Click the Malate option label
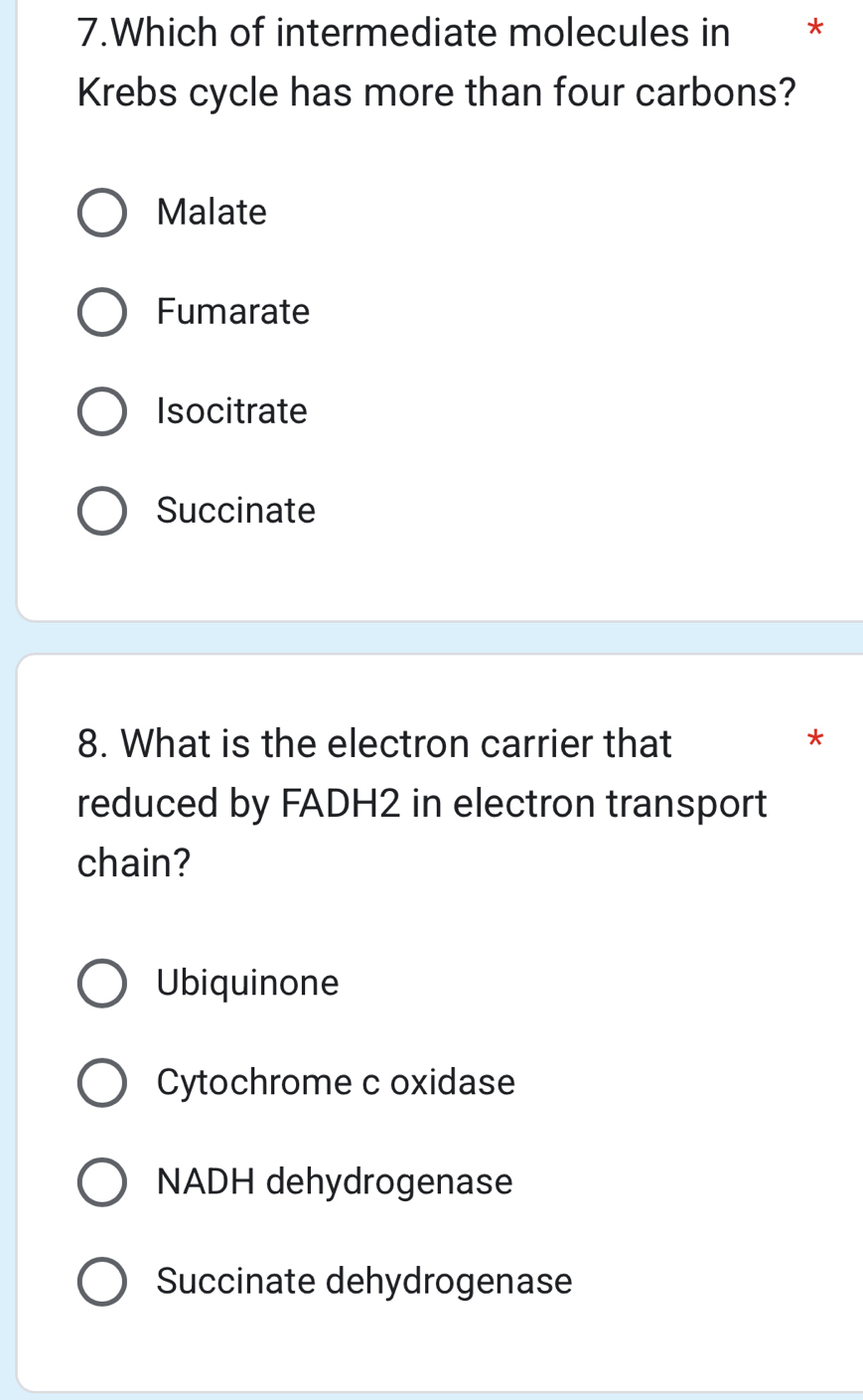 click(212, 213)
